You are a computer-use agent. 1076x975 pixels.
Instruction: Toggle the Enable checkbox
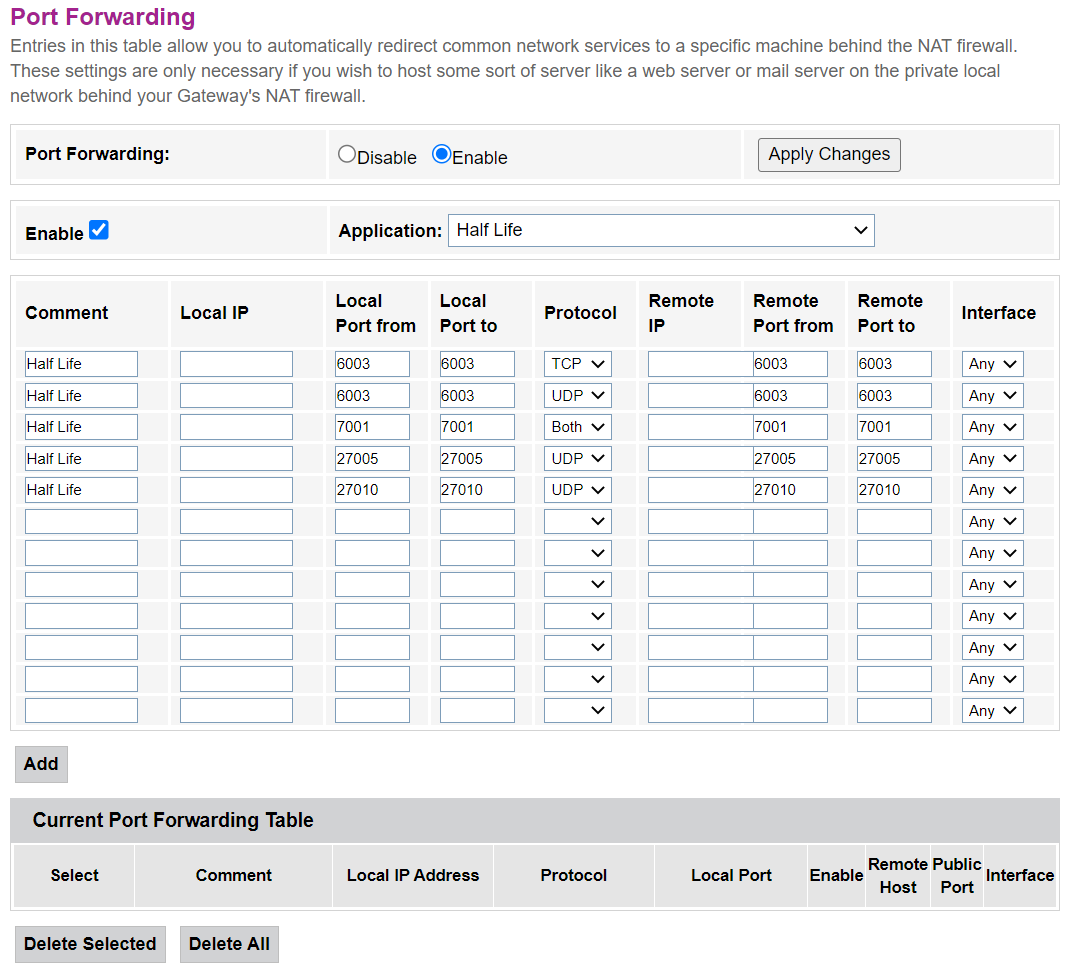(x=99, y=230)
